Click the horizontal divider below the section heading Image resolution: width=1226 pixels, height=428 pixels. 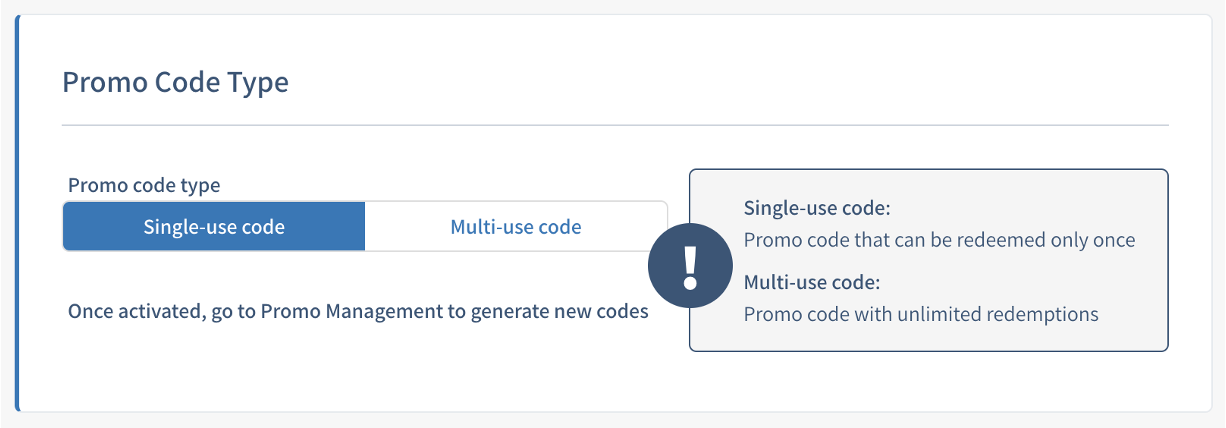[x=615, y=125]
